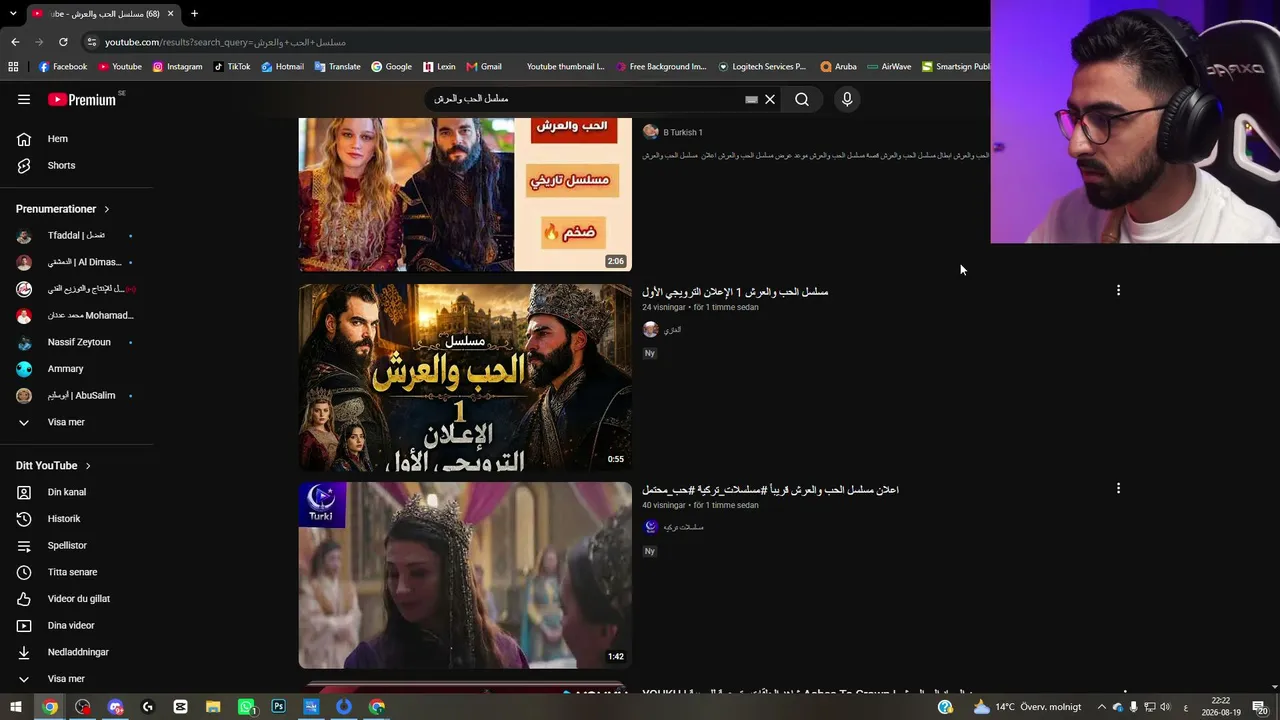Open Al Dimas channel subscription
This screenshot has height=720, width=1280.
pyautogui.click(x=77, y=262)
